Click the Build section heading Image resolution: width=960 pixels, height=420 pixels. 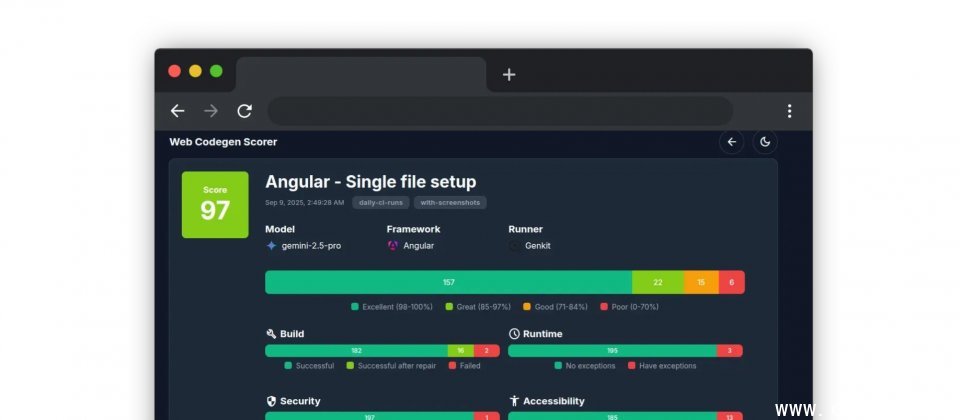coord(292,334)
